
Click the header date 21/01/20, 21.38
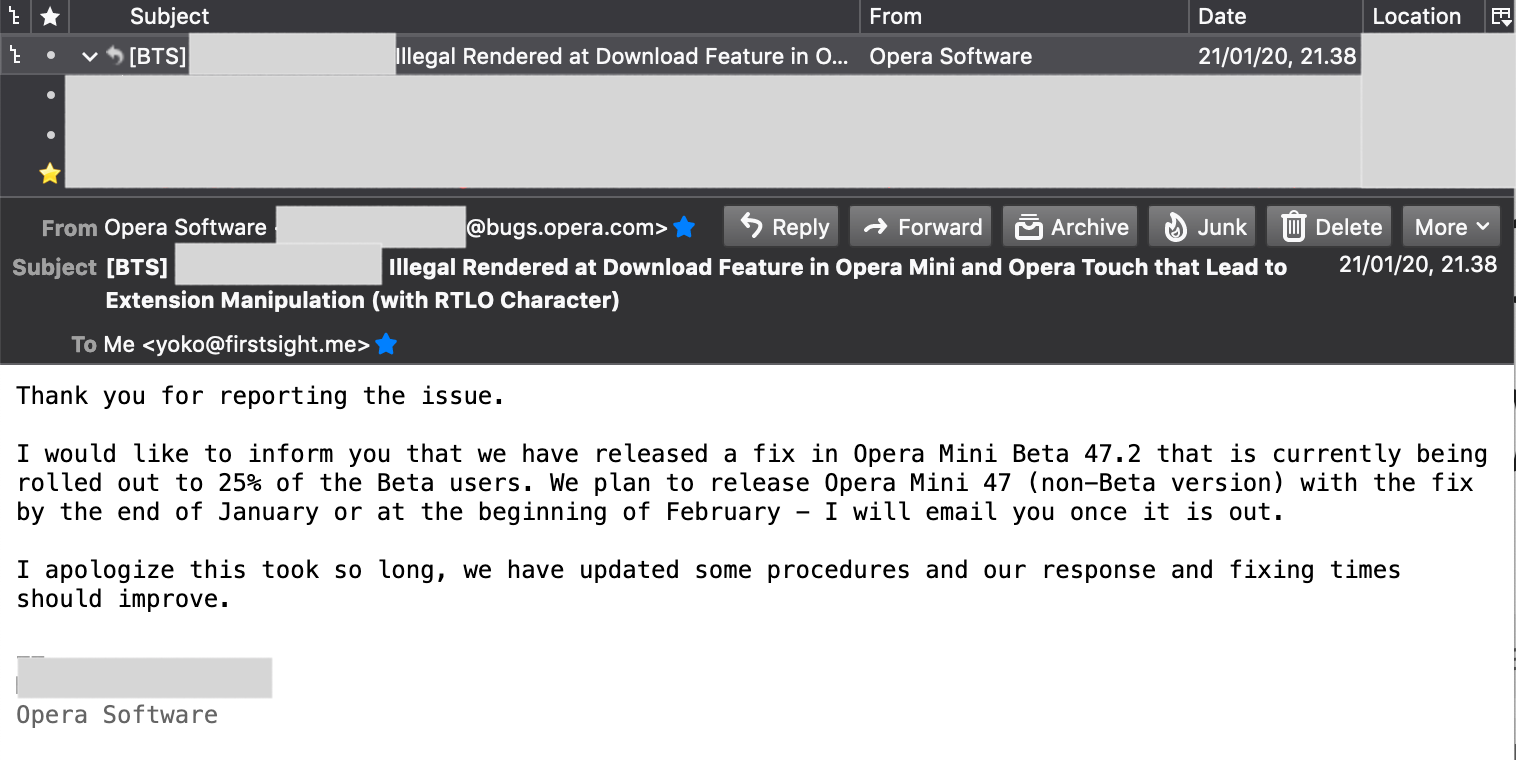click(x=1418, y=265)
